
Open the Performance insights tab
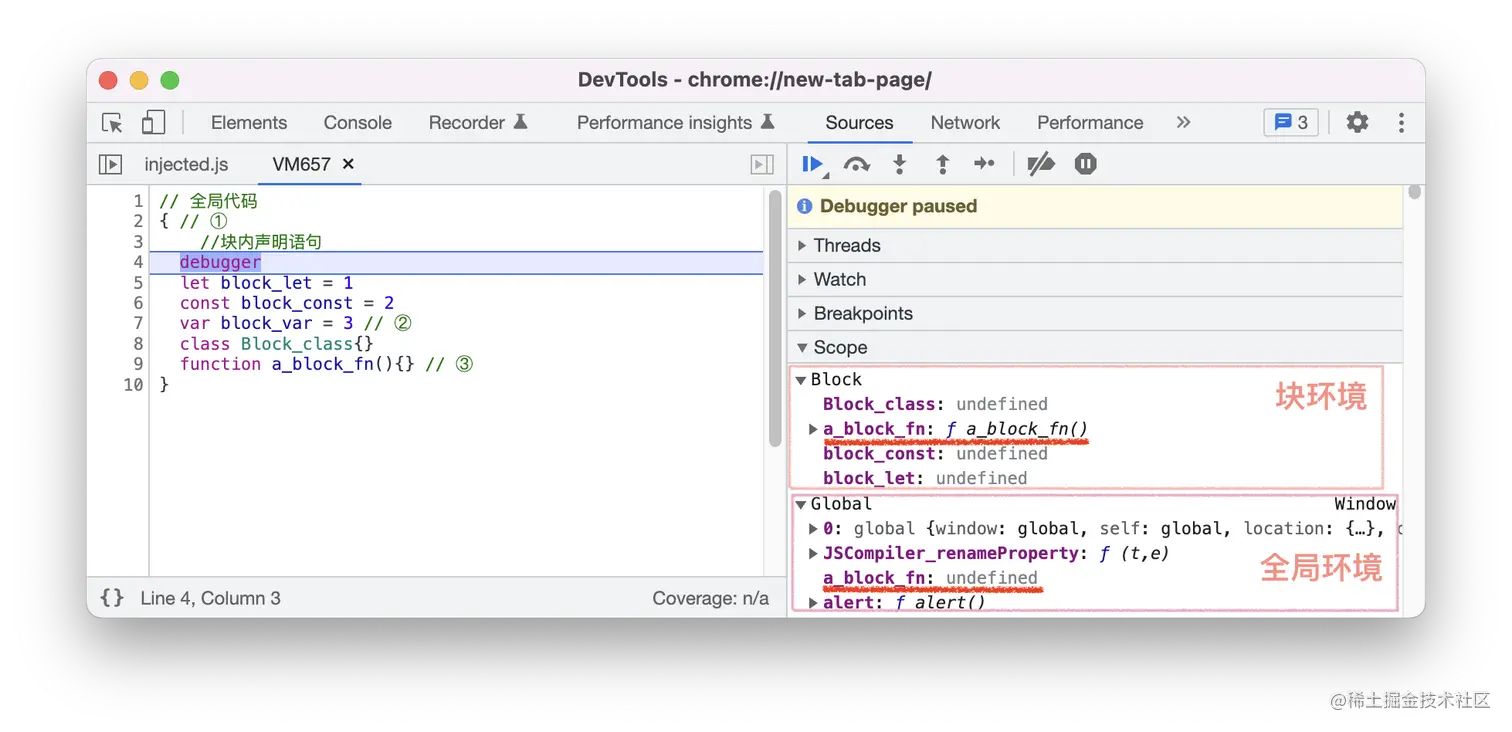pyautogui.click(x=676, y=122)
